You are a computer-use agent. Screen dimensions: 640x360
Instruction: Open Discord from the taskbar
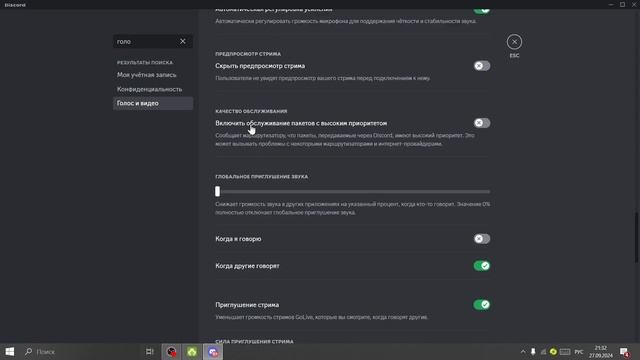point(213,351)
